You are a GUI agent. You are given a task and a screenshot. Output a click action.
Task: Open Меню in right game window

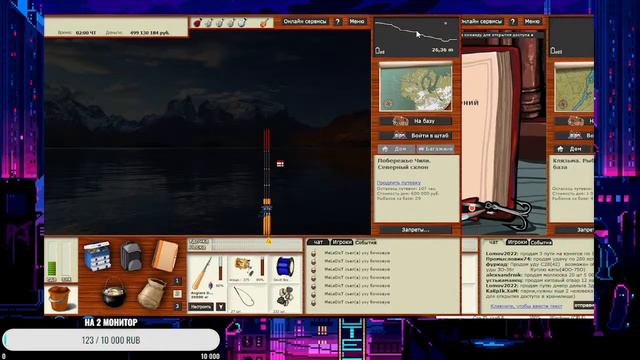click(x=532, y=21)
